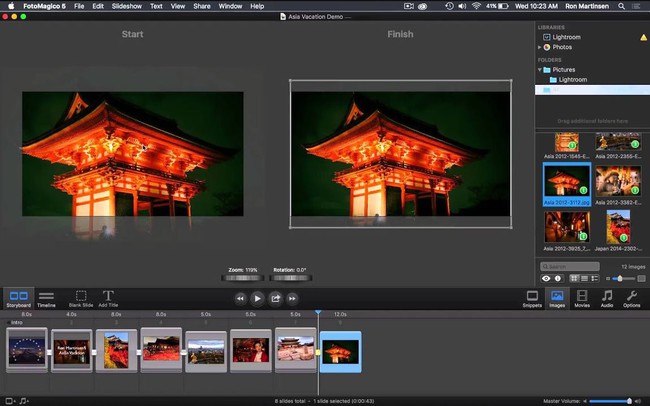Open the Help menu
Image resolution: width=650 pixels, height=406 pixels.
(257, 6)
